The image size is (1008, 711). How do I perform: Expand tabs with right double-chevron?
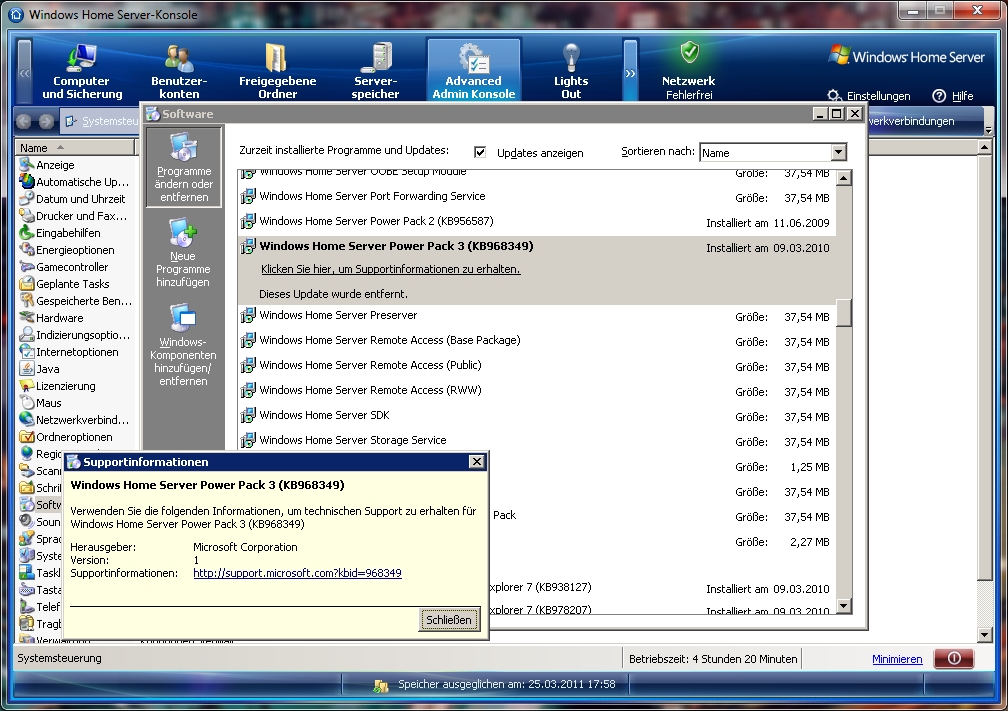point(630,73)
